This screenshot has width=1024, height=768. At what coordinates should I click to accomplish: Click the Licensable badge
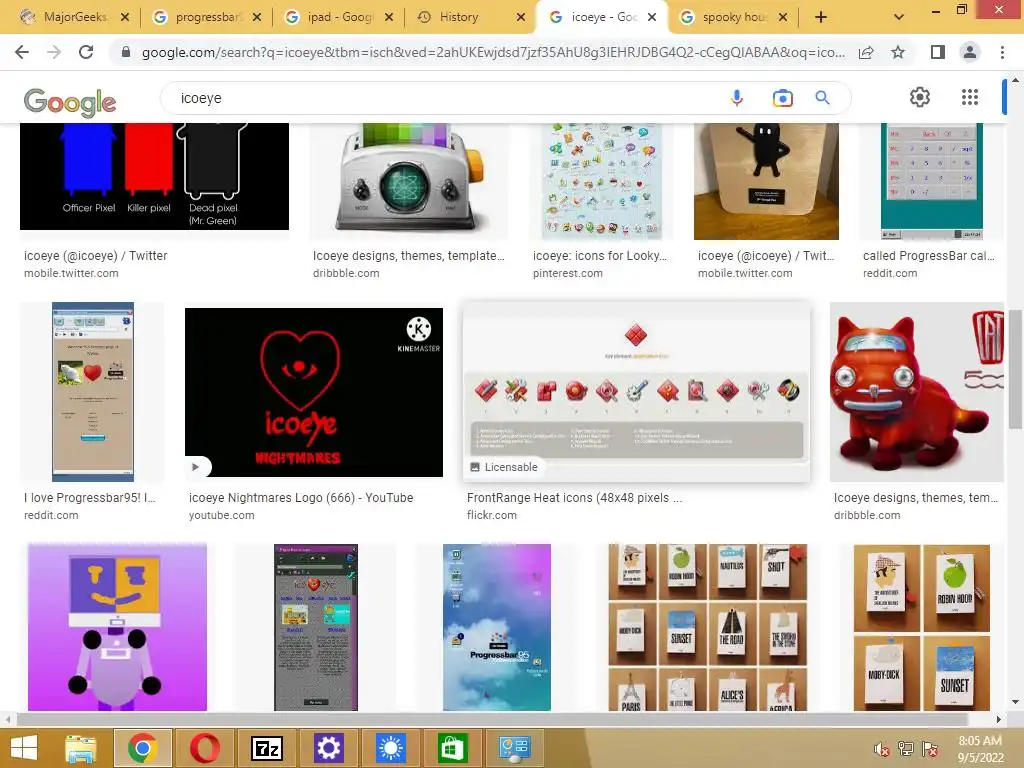coord(504,467)
